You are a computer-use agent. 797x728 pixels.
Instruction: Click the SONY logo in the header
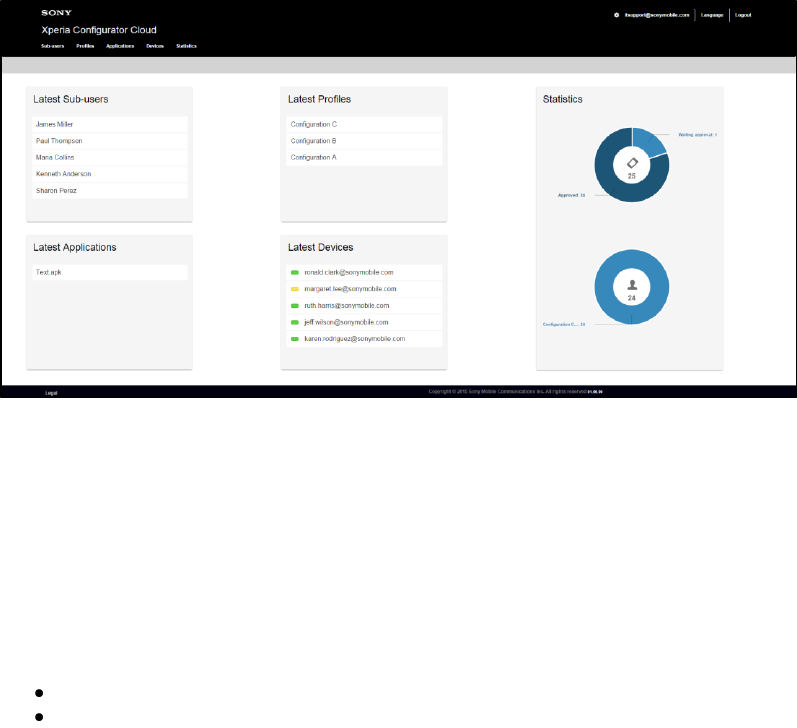pyautogui.click(x=56, y=13)
